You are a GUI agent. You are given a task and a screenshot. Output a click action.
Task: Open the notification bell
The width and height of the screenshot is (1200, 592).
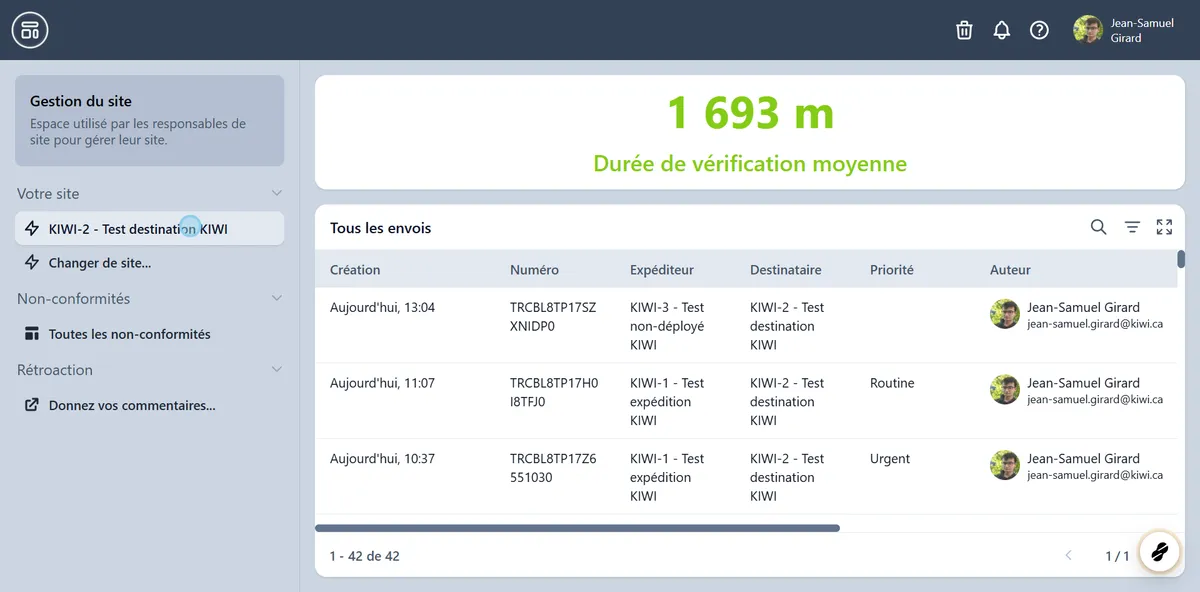(x=1001, y=30)
